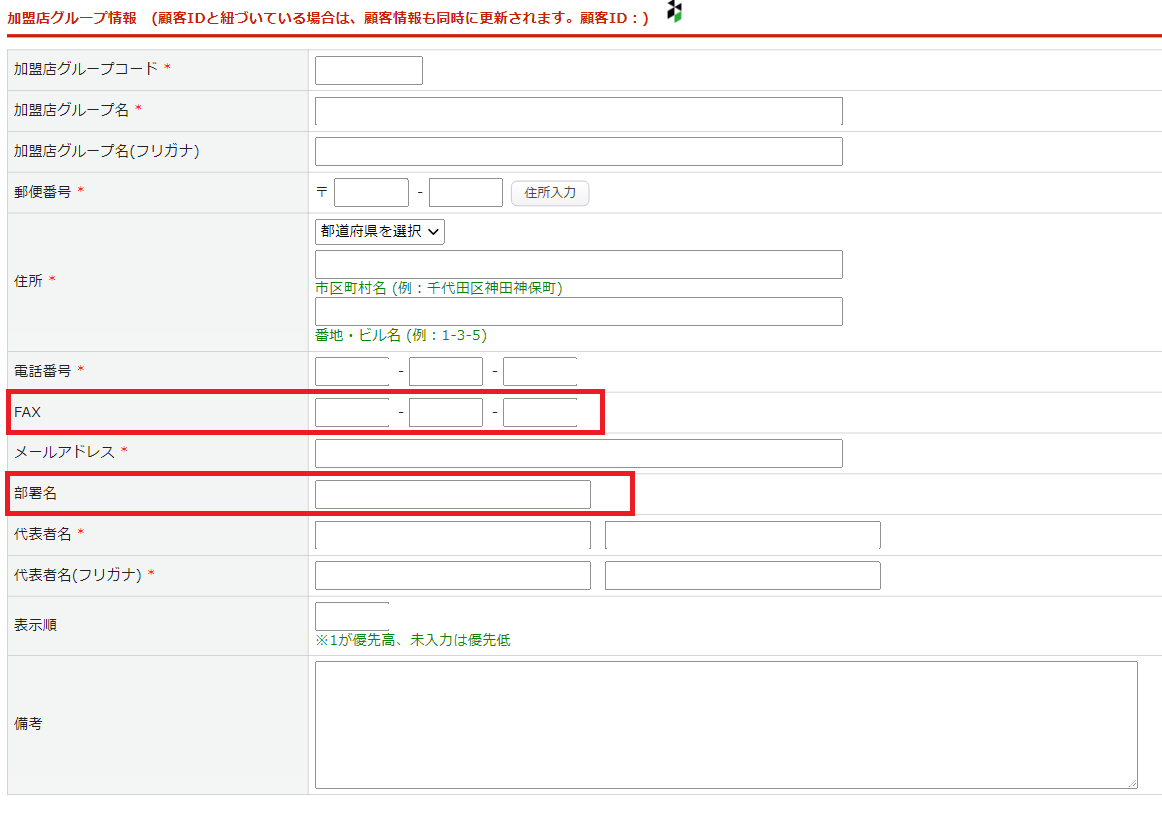Click the メールアドレス input field
Image resolution: width=1162 pixels, height=817 pixels.
pos(578,454)
